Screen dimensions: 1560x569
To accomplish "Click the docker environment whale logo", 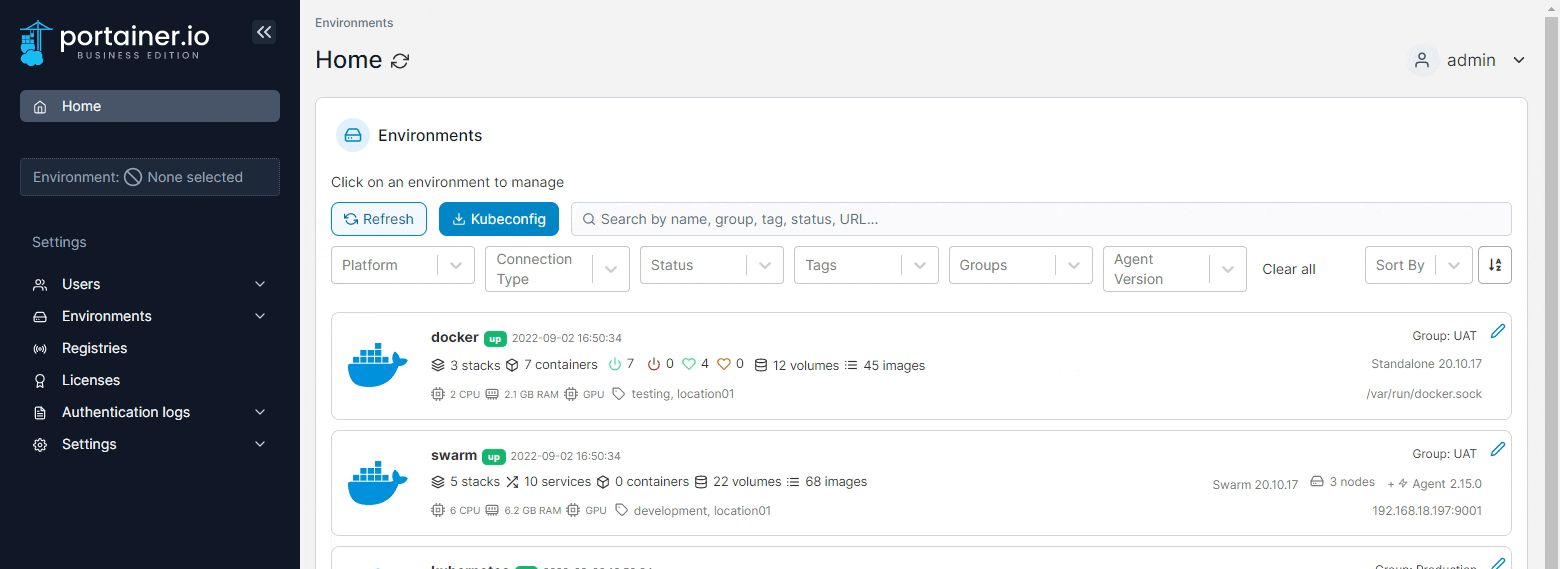I will (x=377, y=365).
